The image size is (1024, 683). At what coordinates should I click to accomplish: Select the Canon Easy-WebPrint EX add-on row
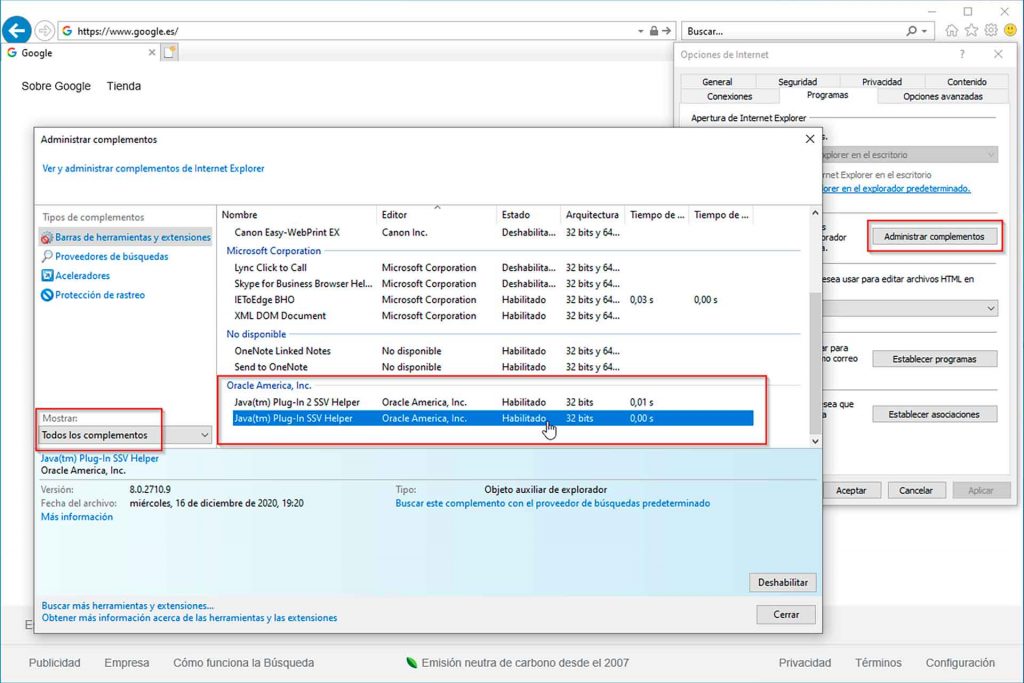tap(493, 232)
